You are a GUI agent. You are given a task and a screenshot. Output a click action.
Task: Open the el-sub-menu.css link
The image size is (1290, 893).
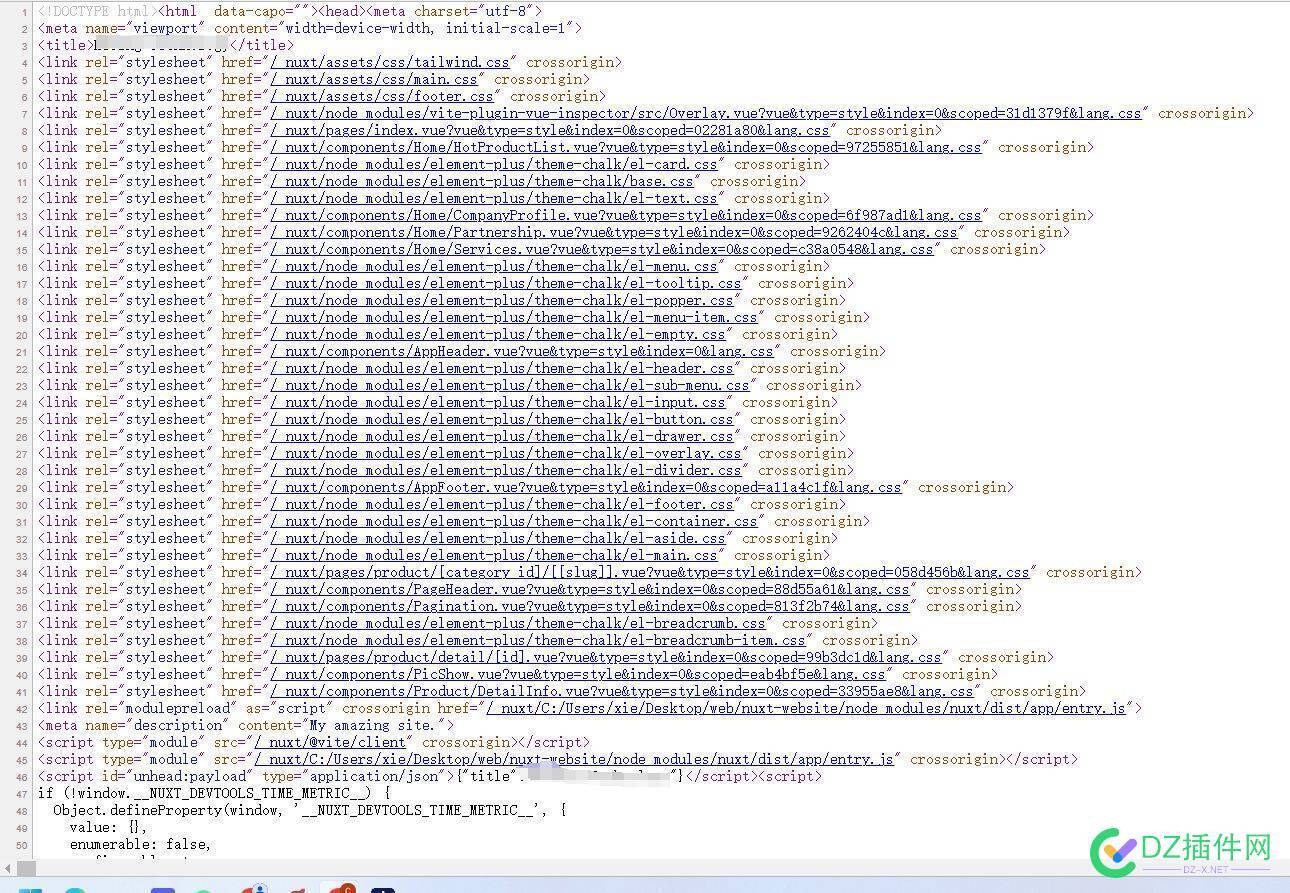[x=510, y=385]
